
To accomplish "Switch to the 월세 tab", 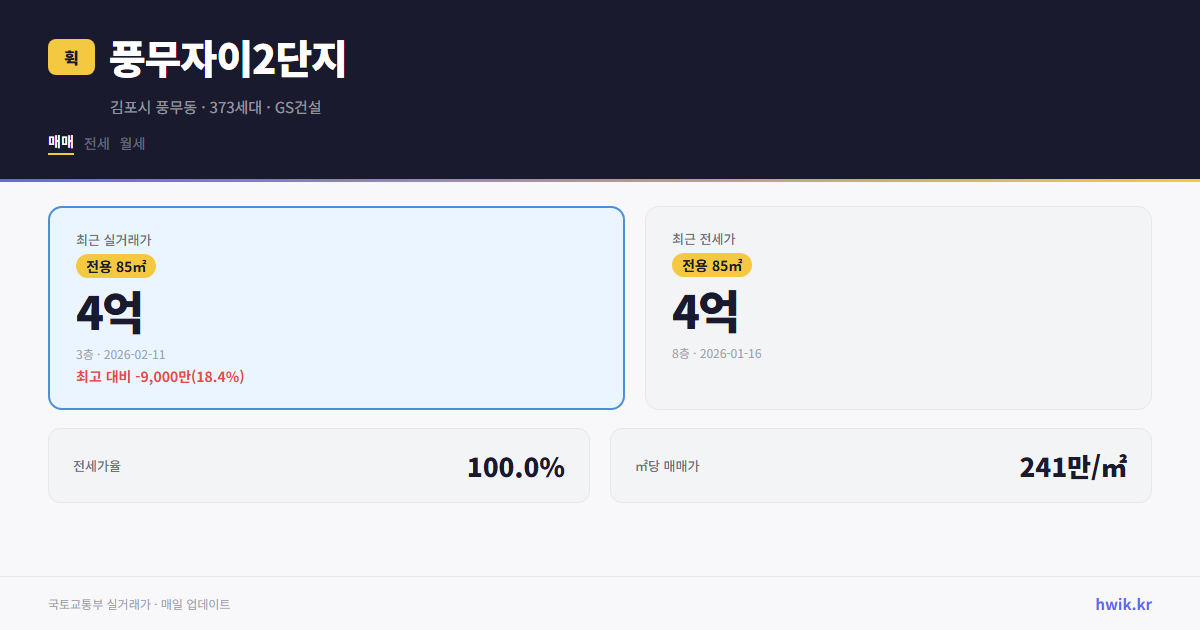I will pos(130,143).
